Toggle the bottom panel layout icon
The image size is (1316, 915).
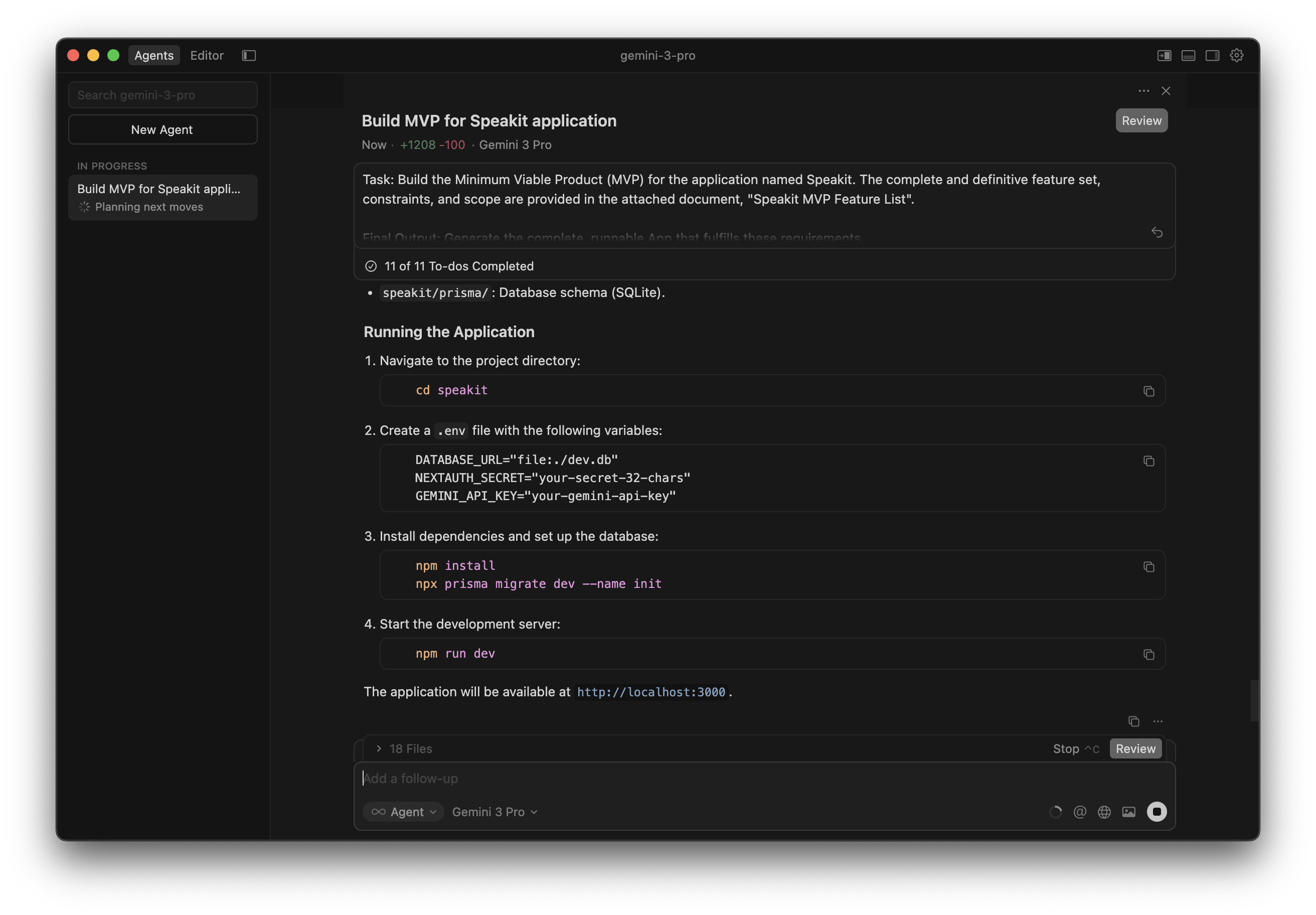[x=1188, y=56]
